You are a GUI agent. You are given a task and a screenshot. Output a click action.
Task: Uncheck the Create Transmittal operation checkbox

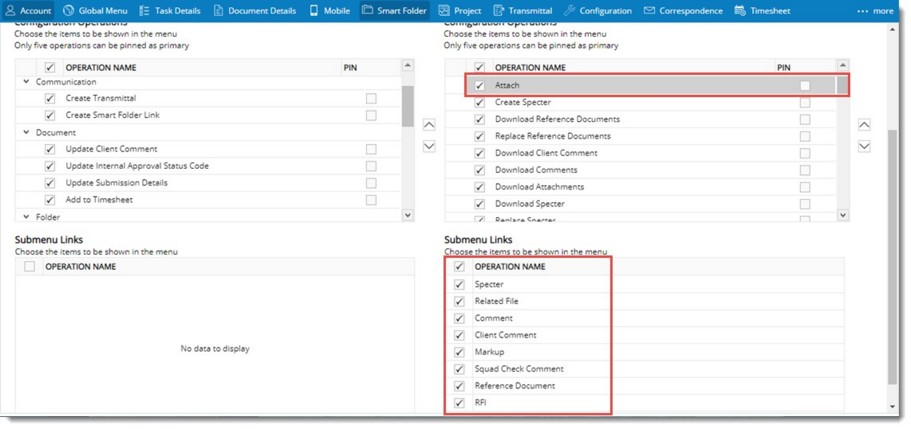50,98
